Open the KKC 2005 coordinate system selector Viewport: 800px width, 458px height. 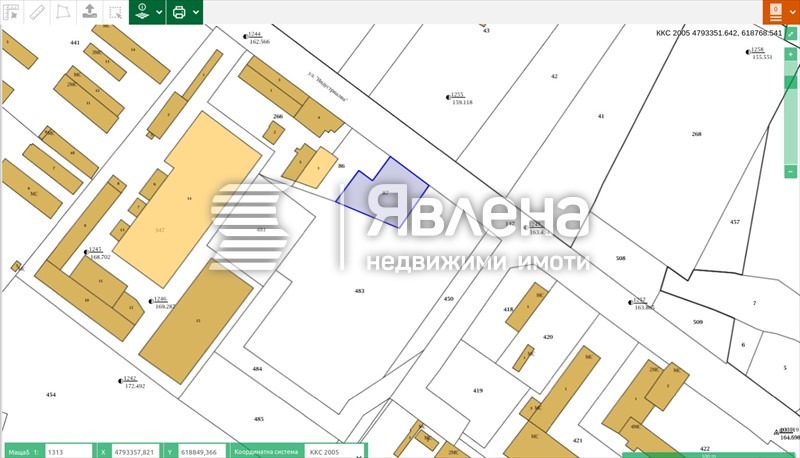click(333, 452)
